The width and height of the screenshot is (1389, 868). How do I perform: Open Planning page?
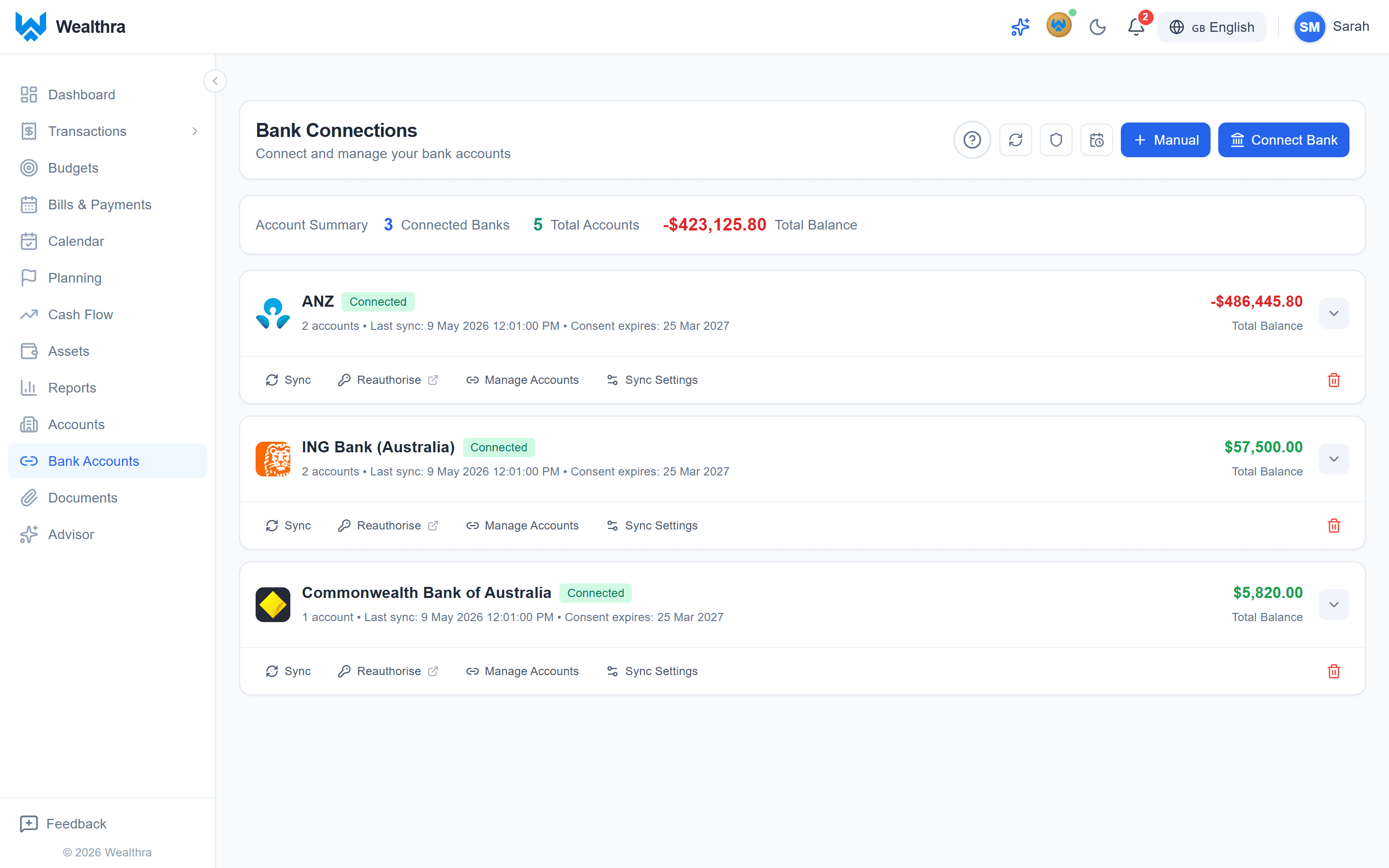[108, 278]
